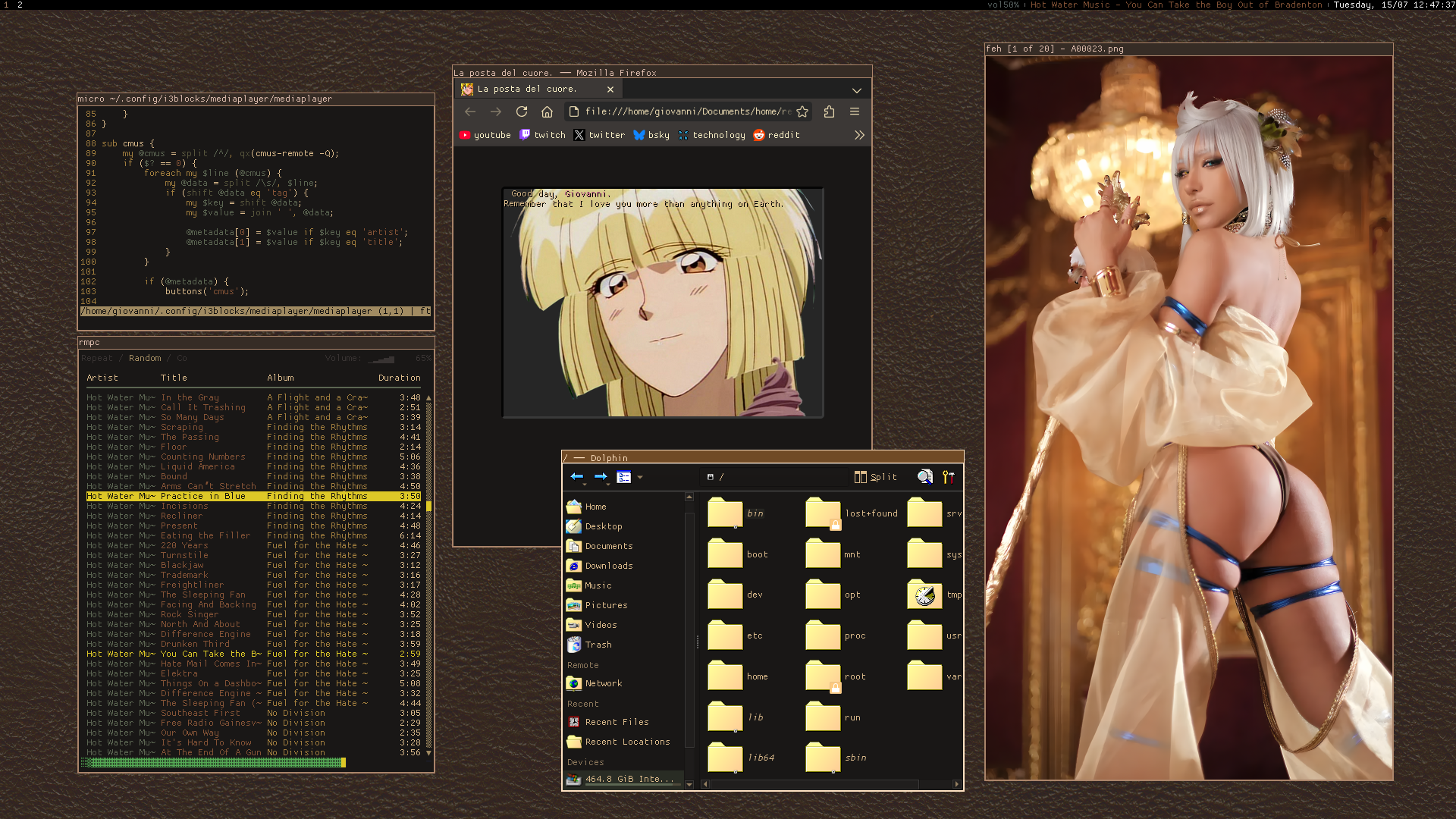1456x819 pixels.
Task: Click rmpc track list scrollbar
Action: [428, 575]
